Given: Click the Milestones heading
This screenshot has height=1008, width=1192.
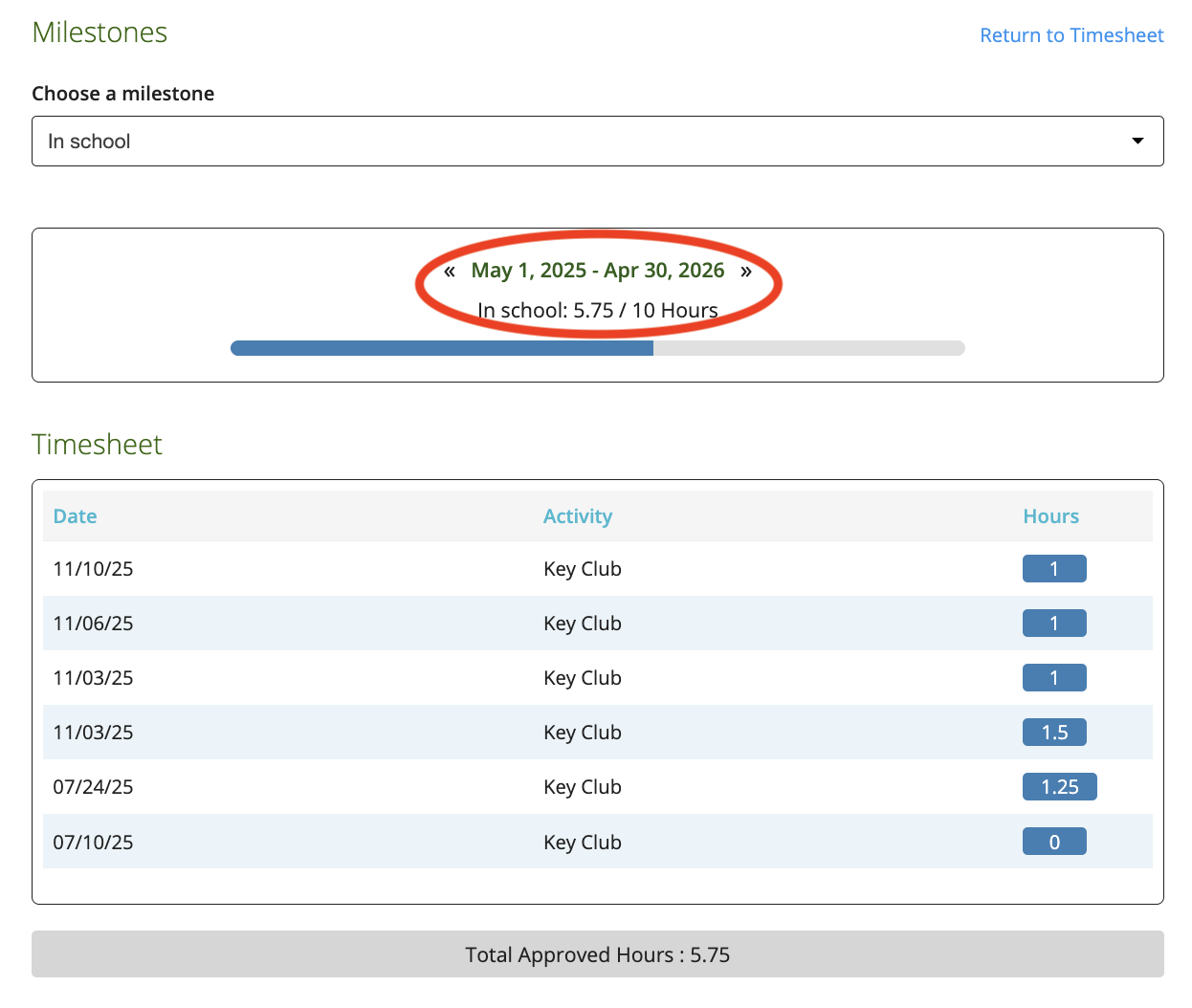Looking at the screenshot, I should pyautogui.click(x=99, y=33).
